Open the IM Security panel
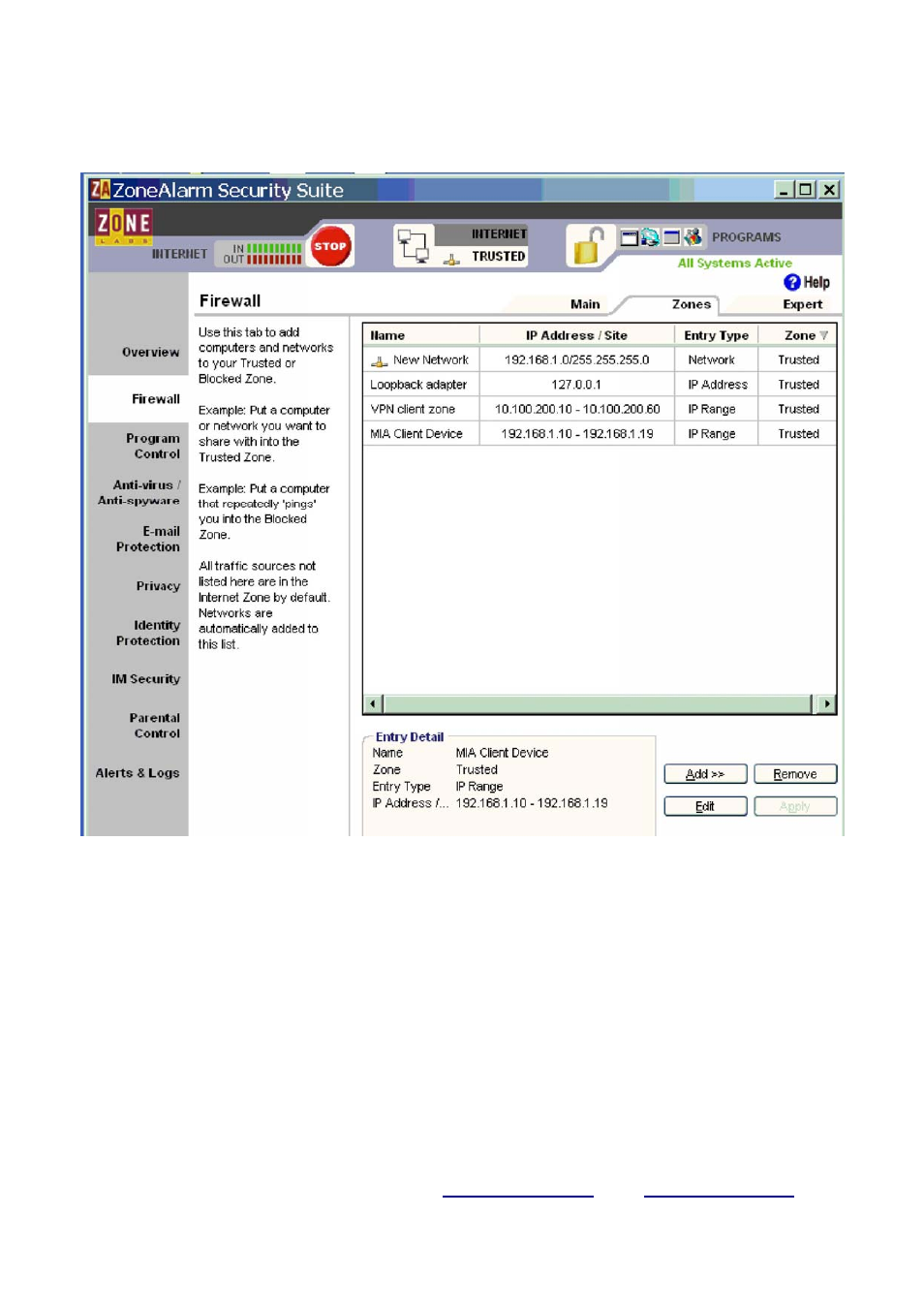Viewport: 924px width, 1308px height. [x=146, y=679]
